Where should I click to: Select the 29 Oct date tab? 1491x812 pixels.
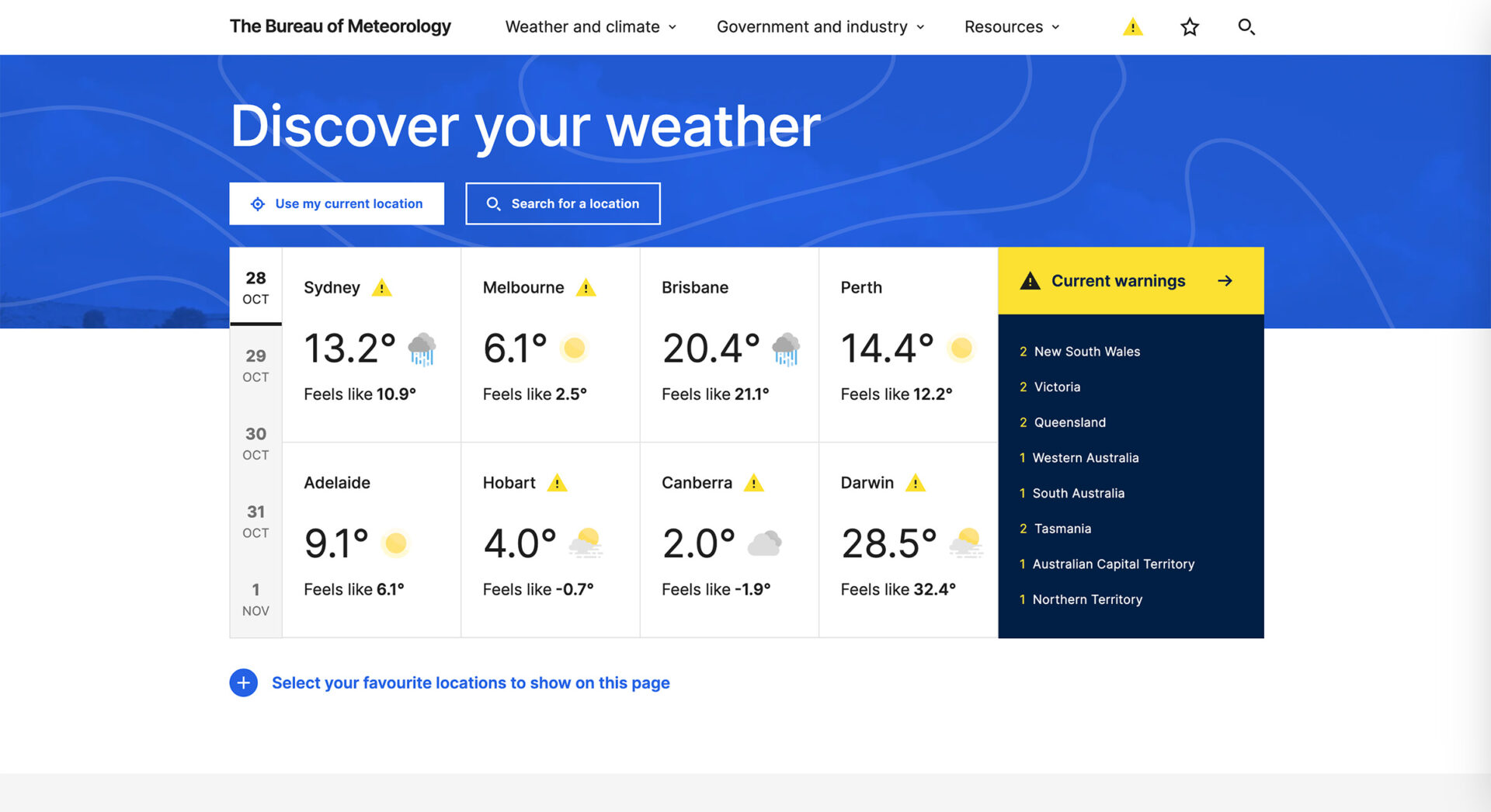(x=255, y=365)
